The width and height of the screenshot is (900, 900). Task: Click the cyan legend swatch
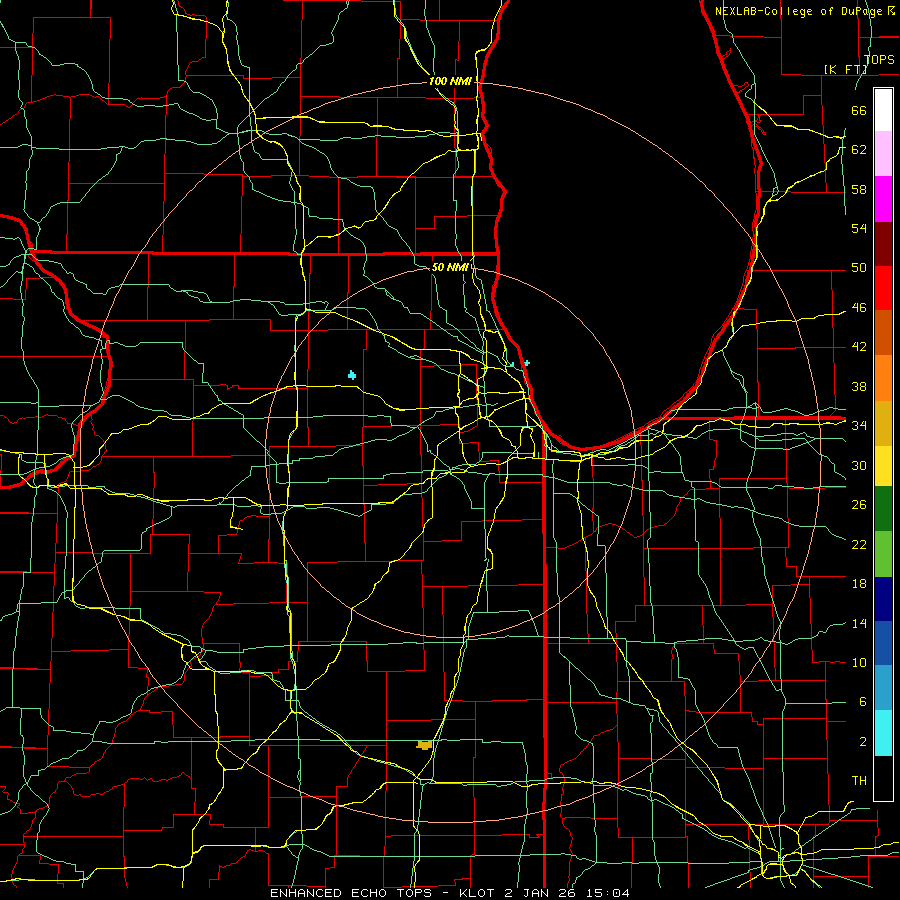[x=883, y=733]
